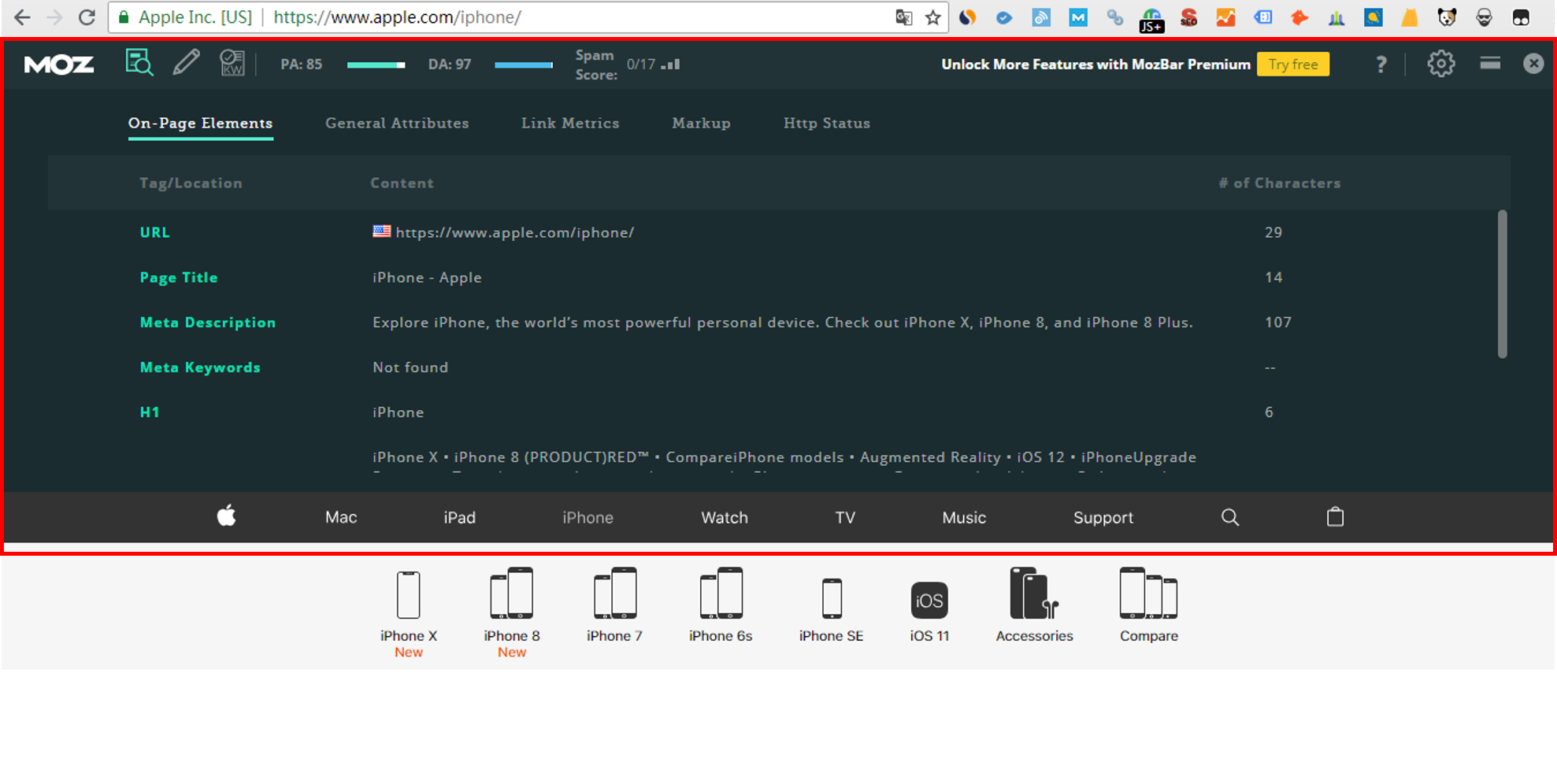
Task: Open the Mac link in Apple nav
Action: tap(341, 517)
